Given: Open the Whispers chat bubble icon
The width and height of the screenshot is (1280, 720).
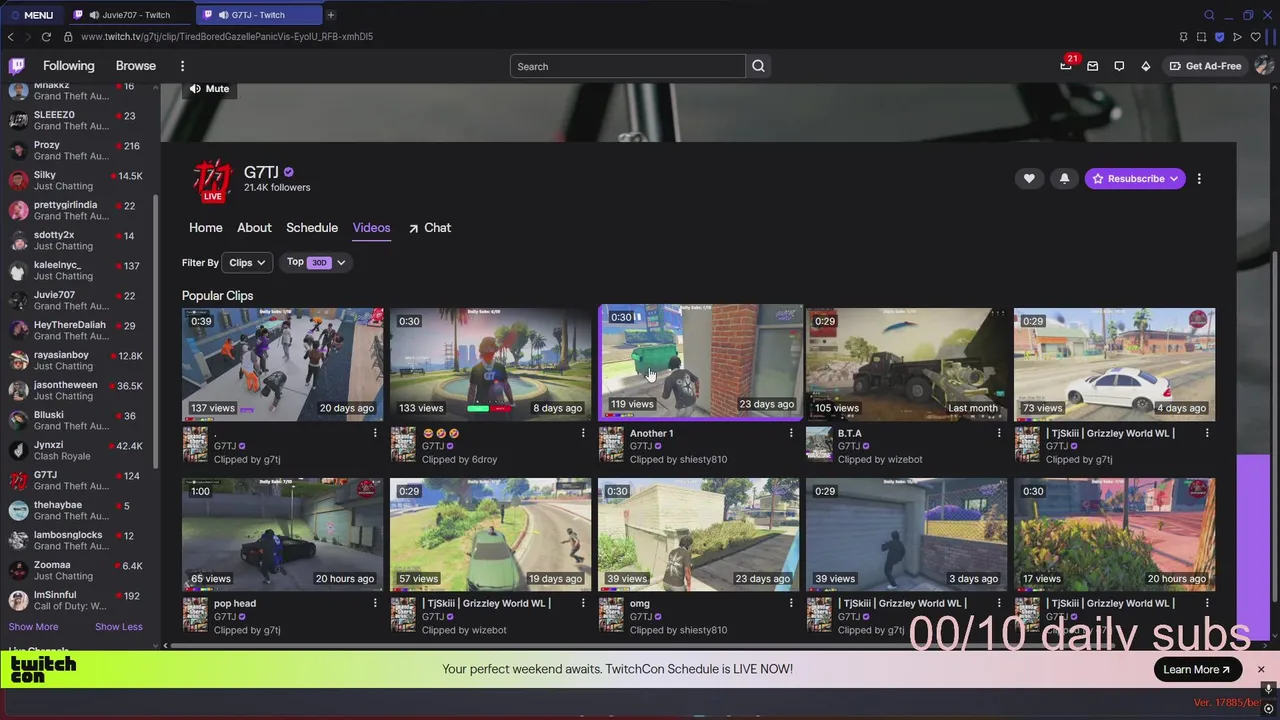Looking at the screenshot, I should tap(1119, 66).
